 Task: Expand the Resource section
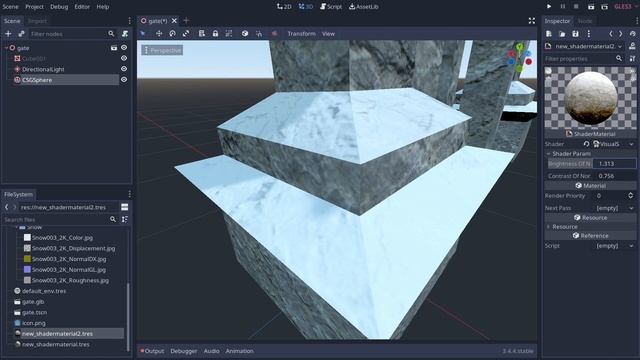[590, 227]
